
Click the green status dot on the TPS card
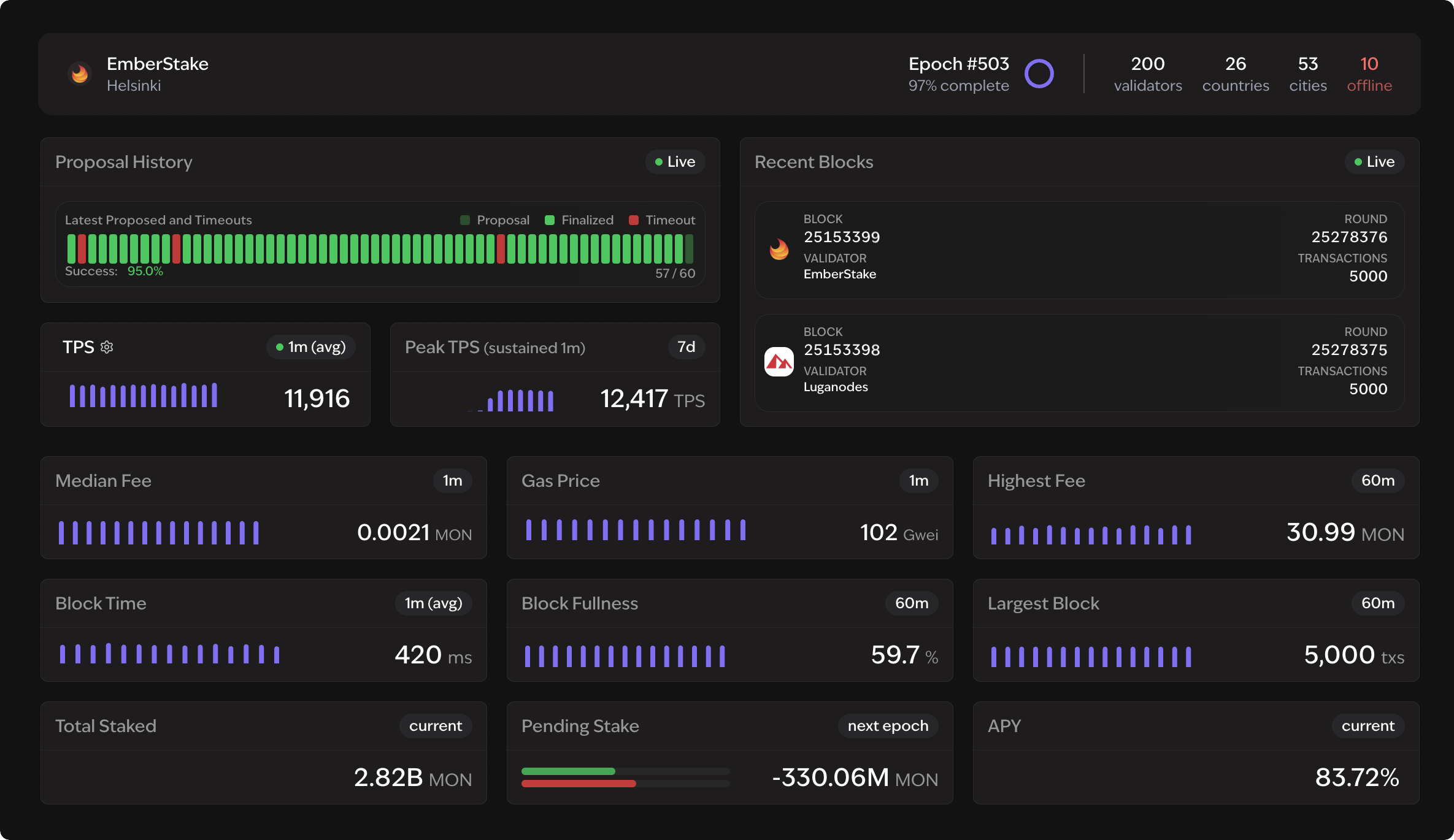tap(280, 347)
